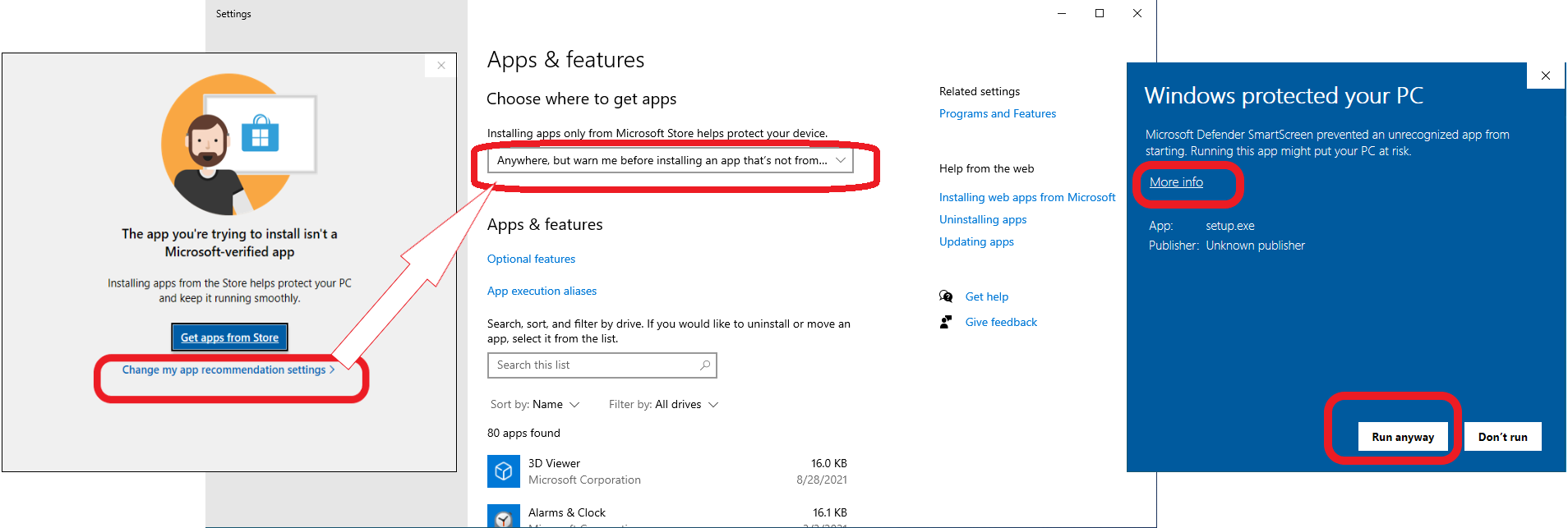Open the app install source dropdown
Image resolution: width=1568 pixels, height=528 pixels.
pos(671,160)
